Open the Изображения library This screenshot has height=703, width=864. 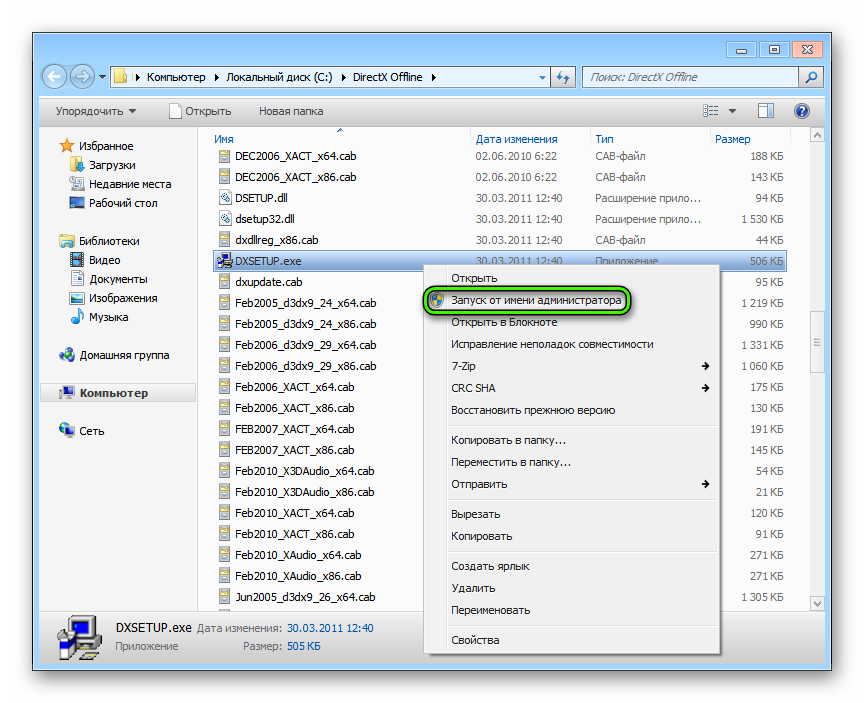114,298
